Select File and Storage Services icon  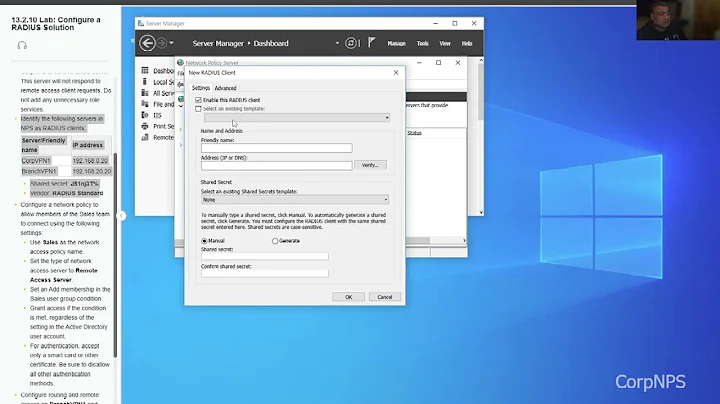point(145,104)
